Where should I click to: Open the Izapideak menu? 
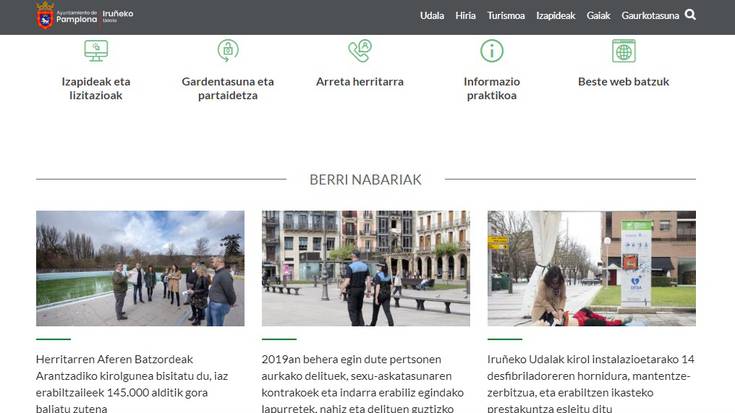coord(555,15)
